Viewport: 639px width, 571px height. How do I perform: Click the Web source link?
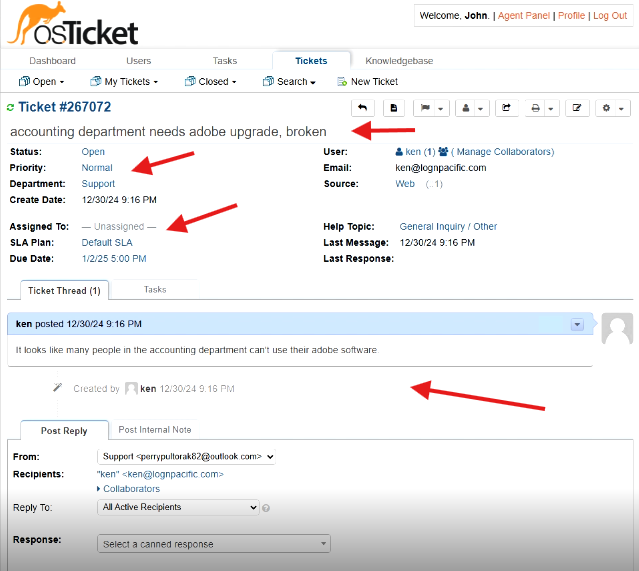point(405,184)
